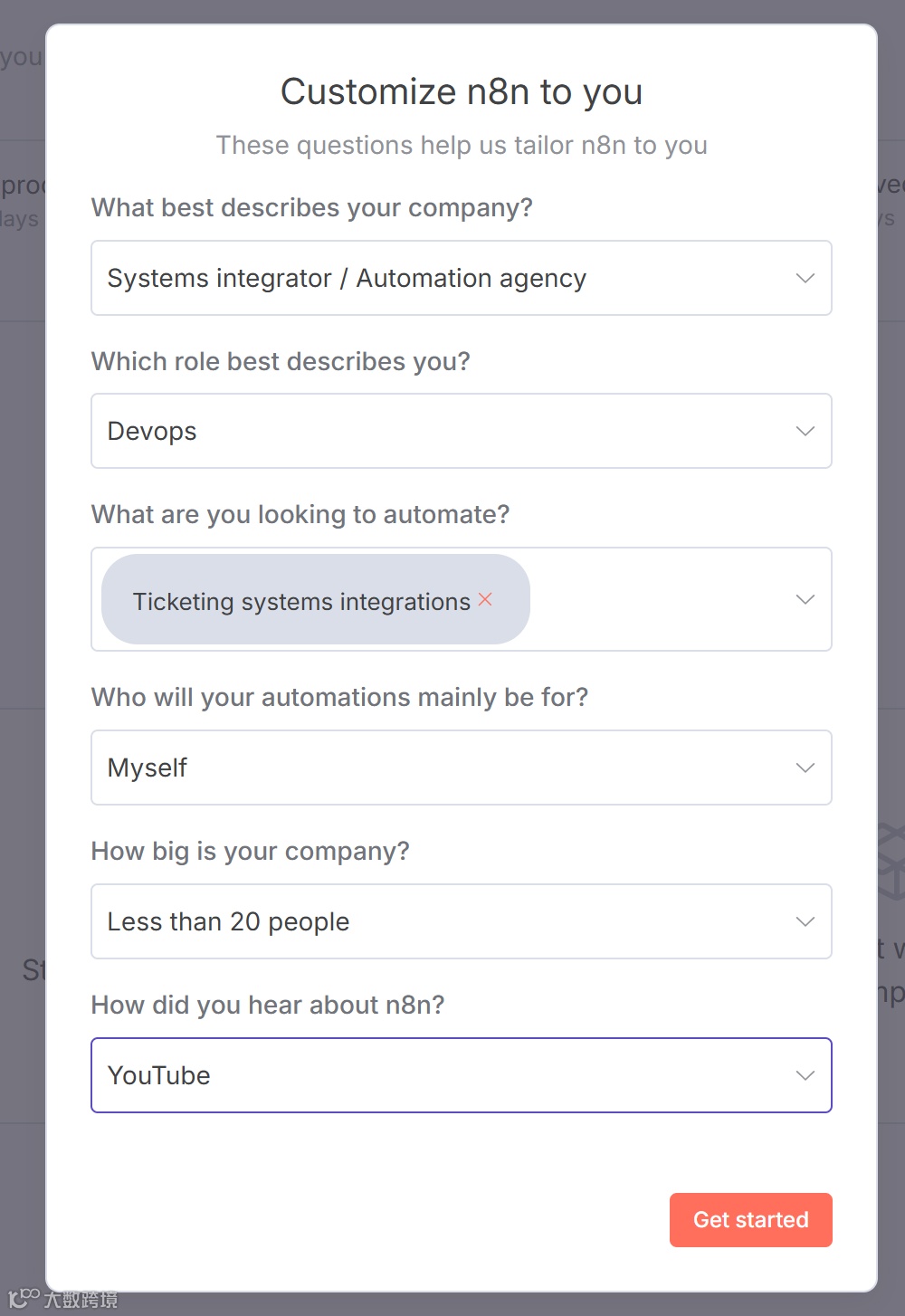Click the chevron arrow beside YouTube
The width and height of the screenshot is (905, 1316).
point(805,1075)
